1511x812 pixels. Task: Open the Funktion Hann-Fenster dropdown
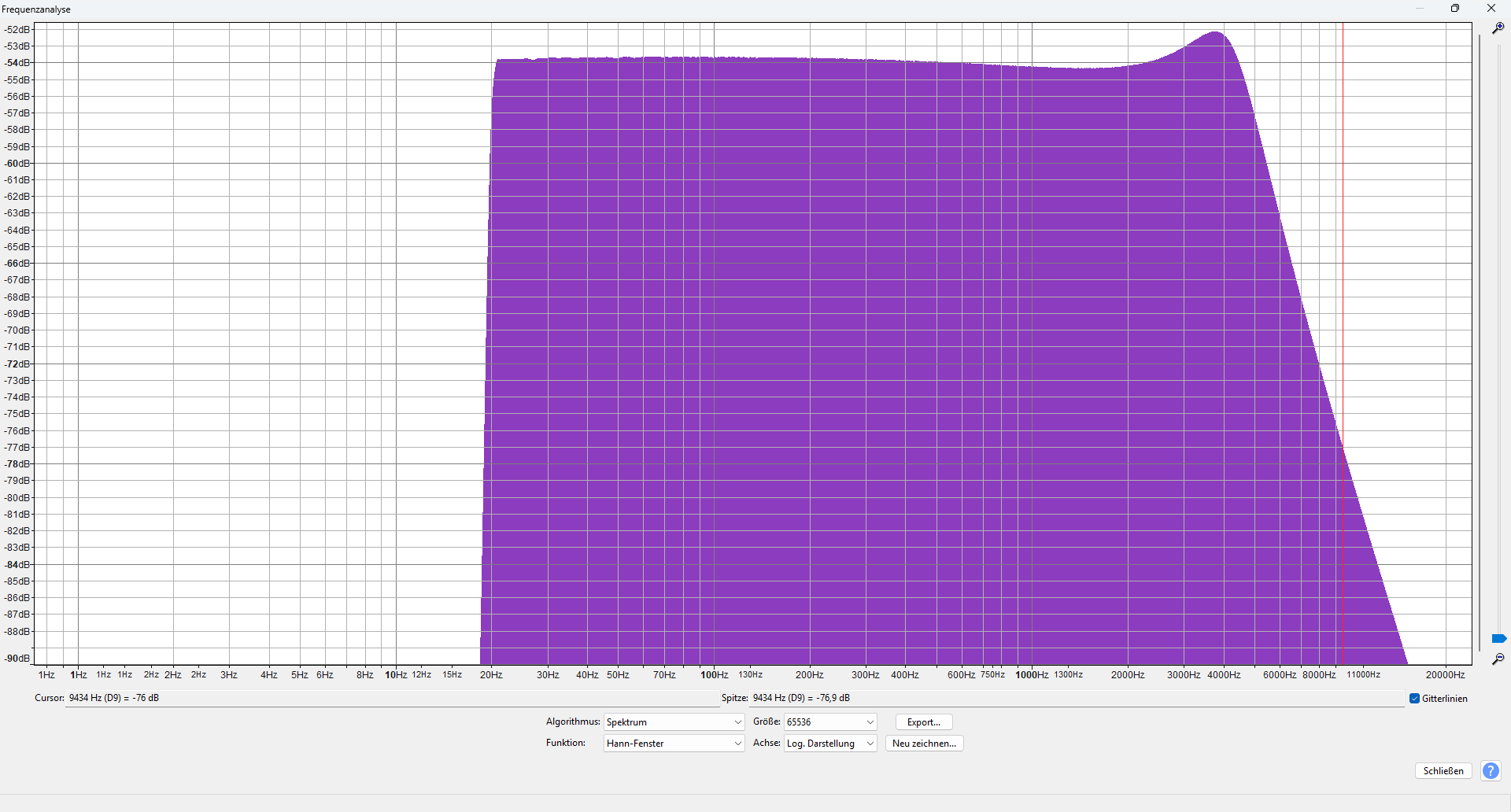[x=674, y=744]
